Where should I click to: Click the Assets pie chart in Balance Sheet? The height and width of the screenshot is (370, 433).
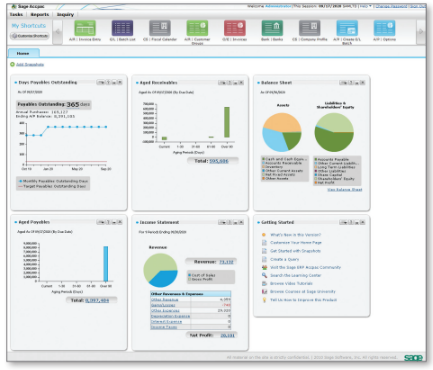point(282,132)
